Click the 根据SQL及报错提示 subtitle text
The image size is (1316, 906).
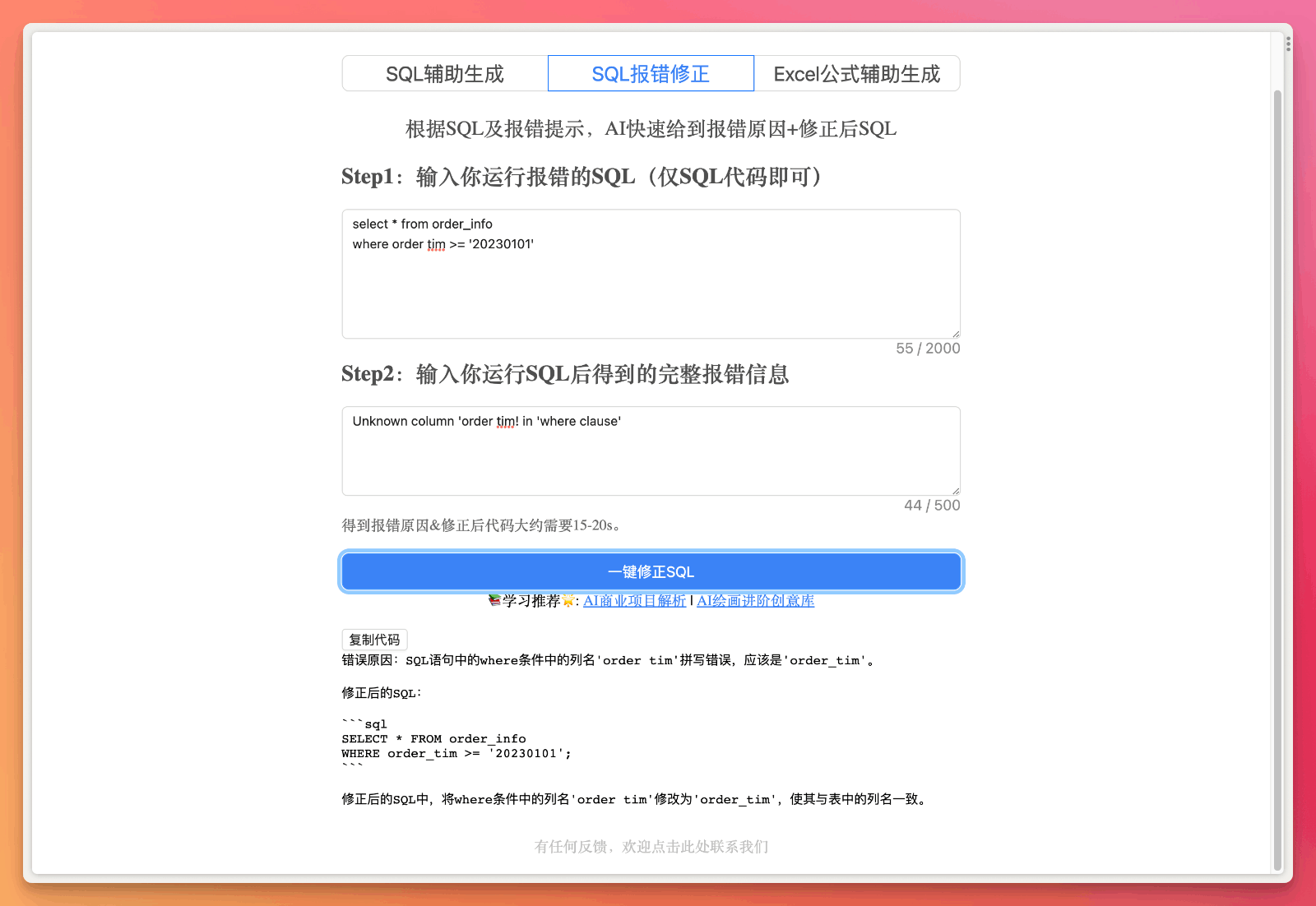[x=651, y=129]
